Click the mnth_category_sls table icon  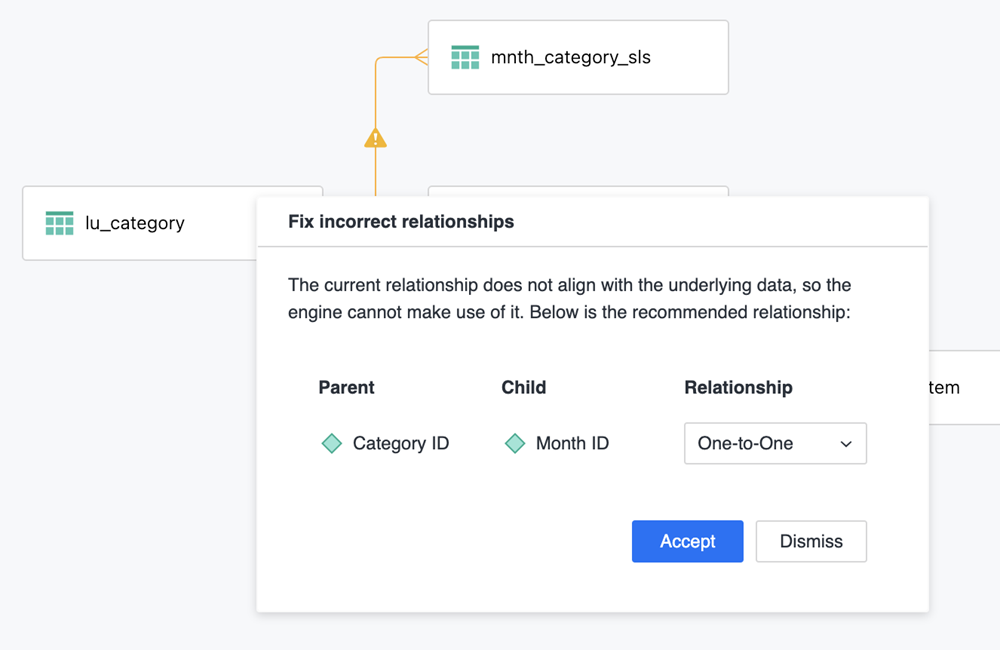pyautogui.click(x=465, y=57)
